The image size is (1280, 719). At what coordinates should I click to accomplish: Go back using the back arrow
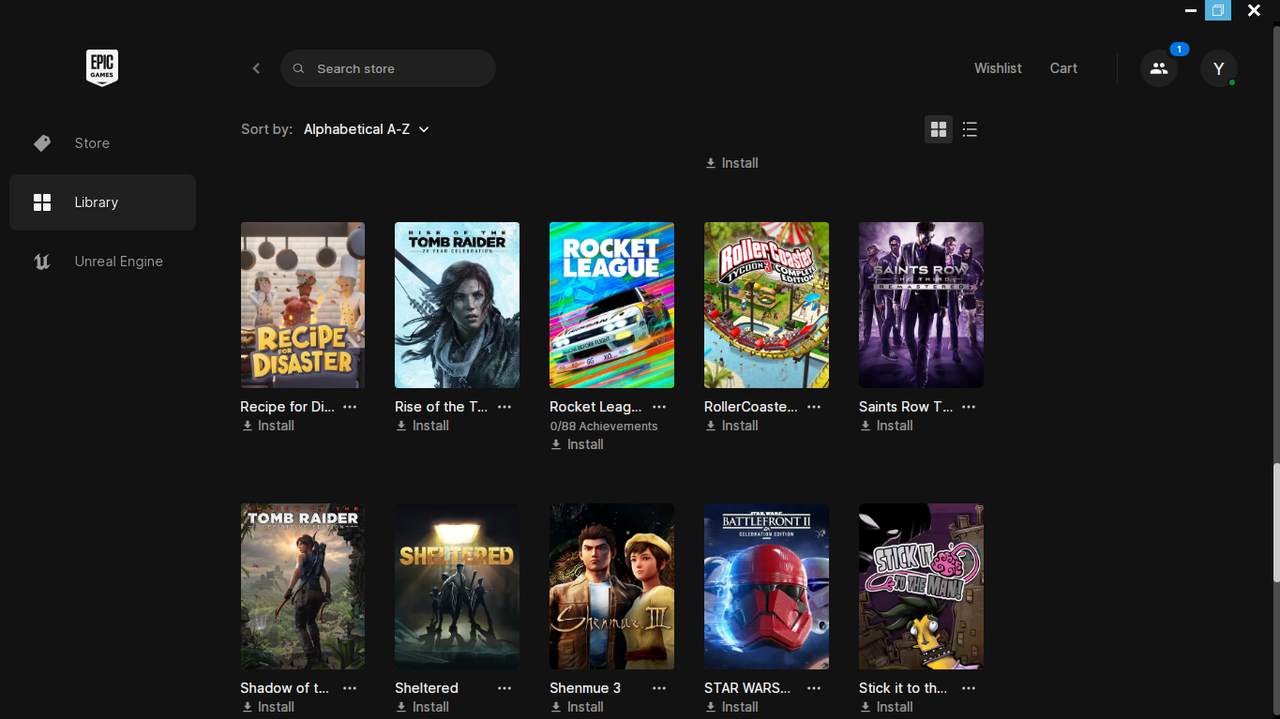pyautogui.click(x=256, y=68)
